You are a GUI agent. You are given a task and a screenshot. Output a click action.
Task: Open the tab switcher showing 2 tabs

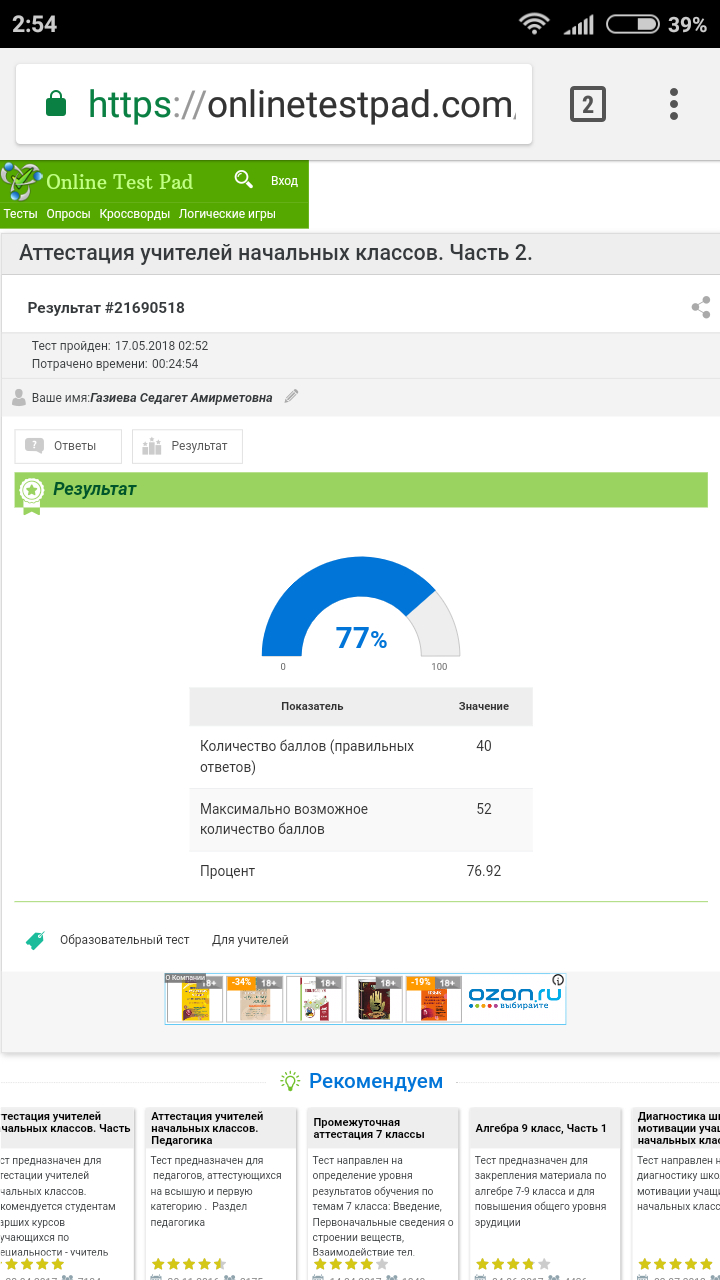(x=588, y=104)
